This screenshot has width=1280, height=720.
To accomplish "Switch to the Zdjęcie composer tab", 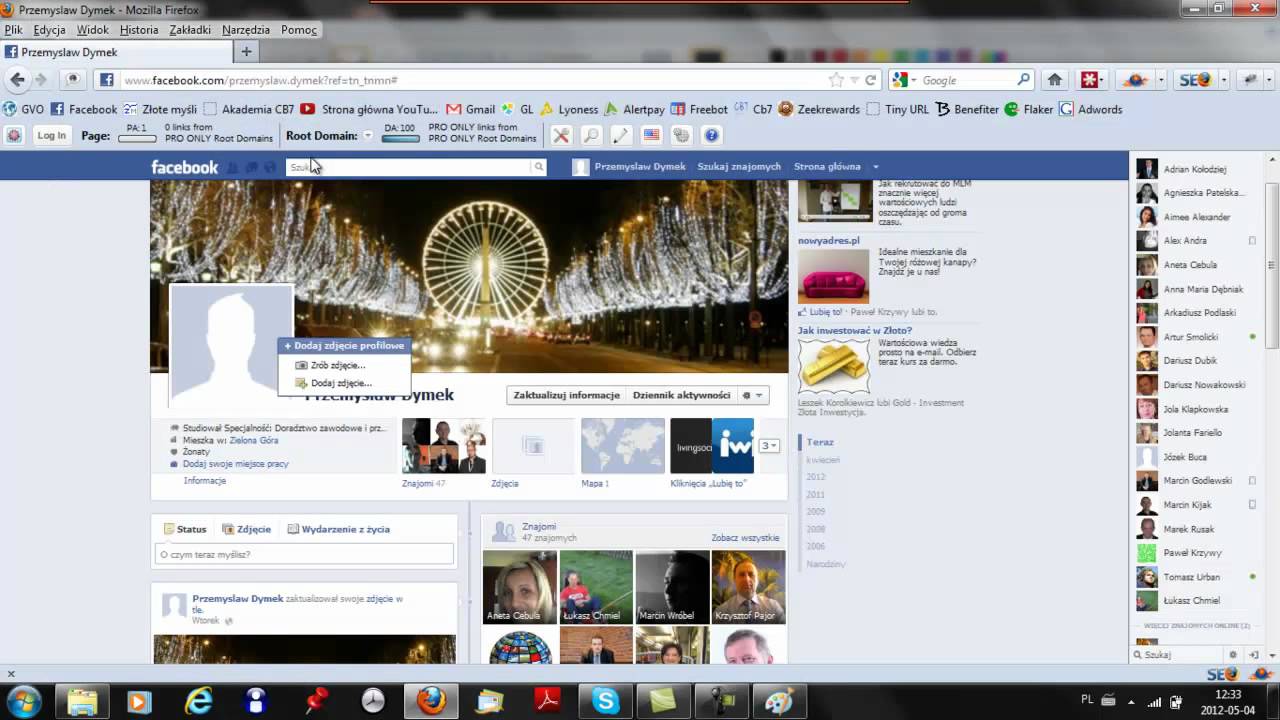I will [246, 529].
